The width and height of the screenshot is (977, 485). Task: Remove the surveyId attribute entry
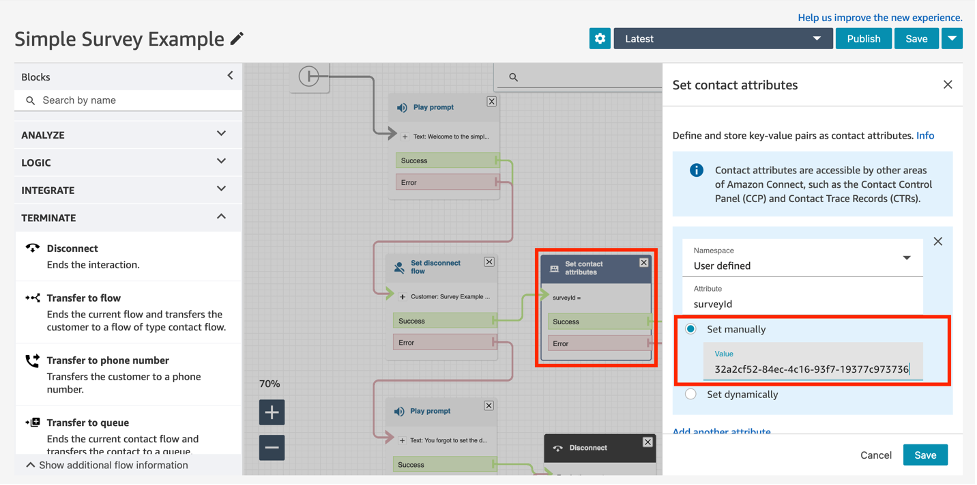(938, 241)
